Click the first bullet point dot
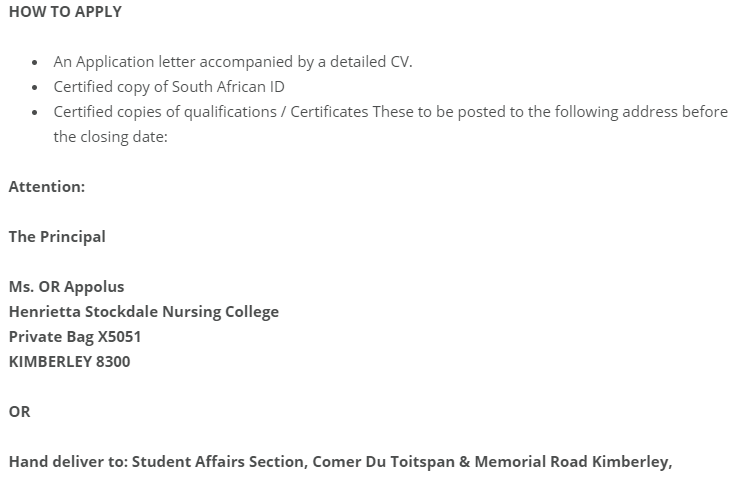 pos(36,62)
